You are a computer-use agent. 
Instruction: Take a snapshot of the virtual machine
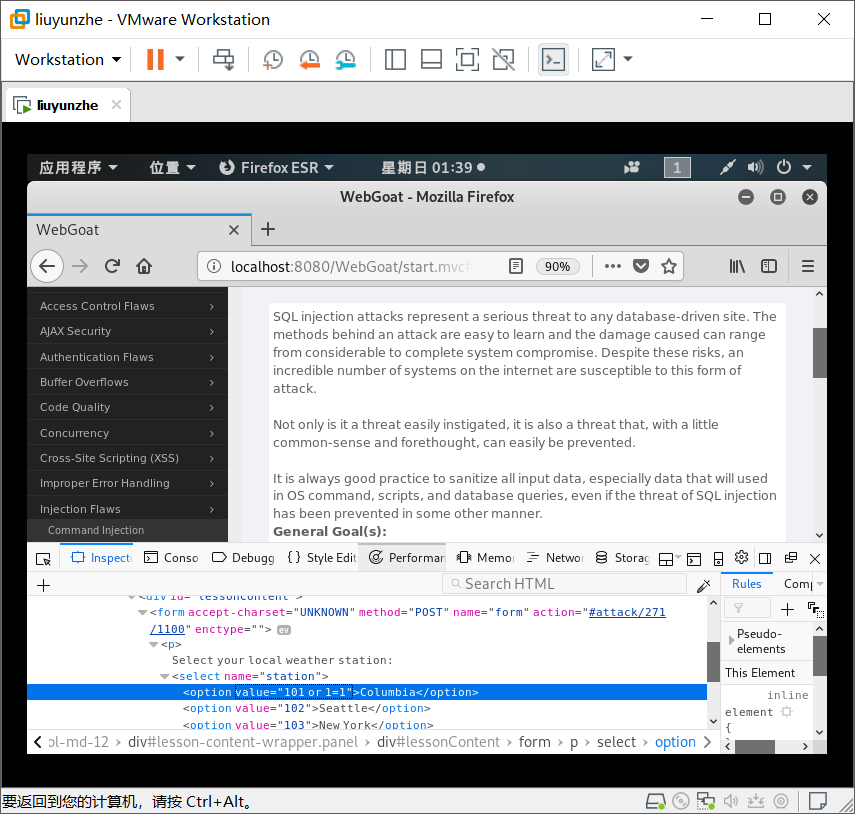click(273, 59)
